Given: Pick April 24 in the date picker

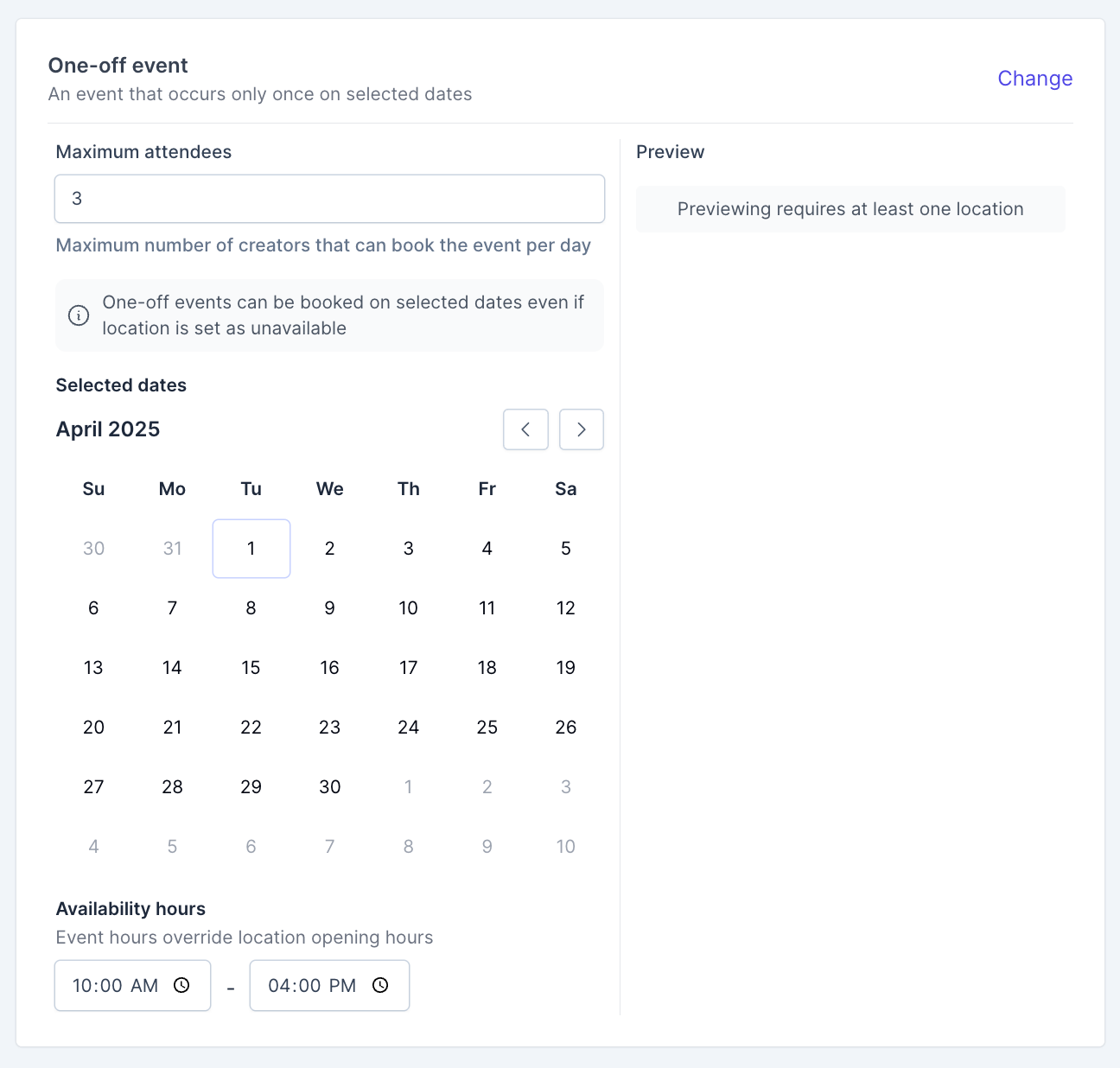Looking at the screenshot, I should click(409, 728).
